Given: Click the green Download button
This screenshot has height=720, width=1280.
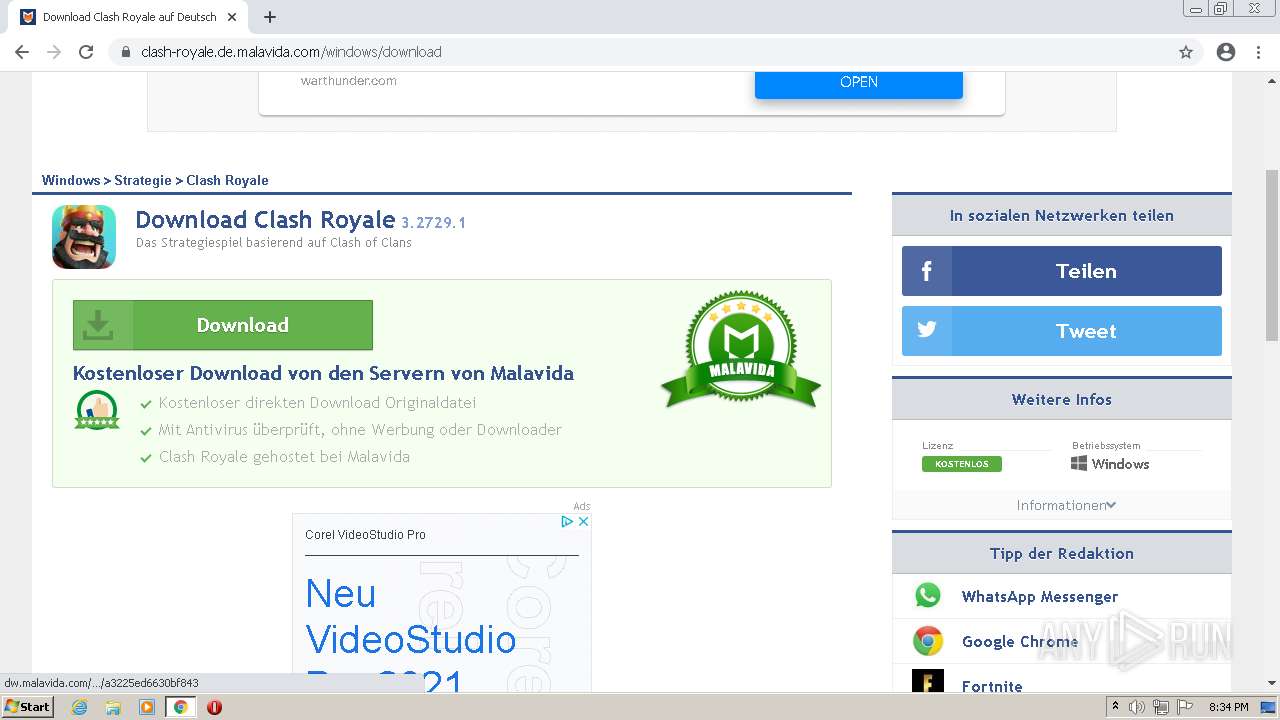Looking at the screenshot, I should (x=223, y=325).
